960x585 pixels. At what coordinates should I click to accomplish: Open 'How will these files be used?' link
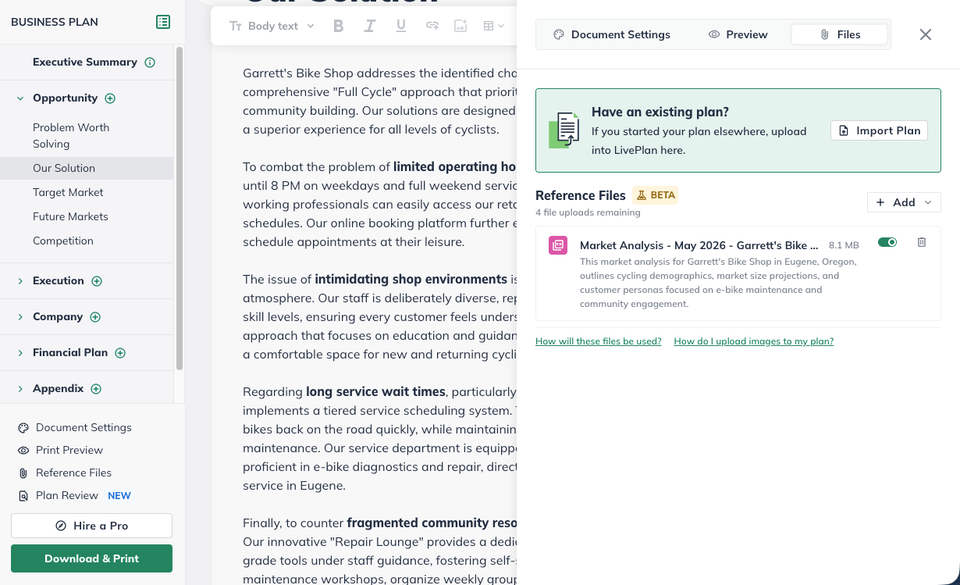coord(598,341)
